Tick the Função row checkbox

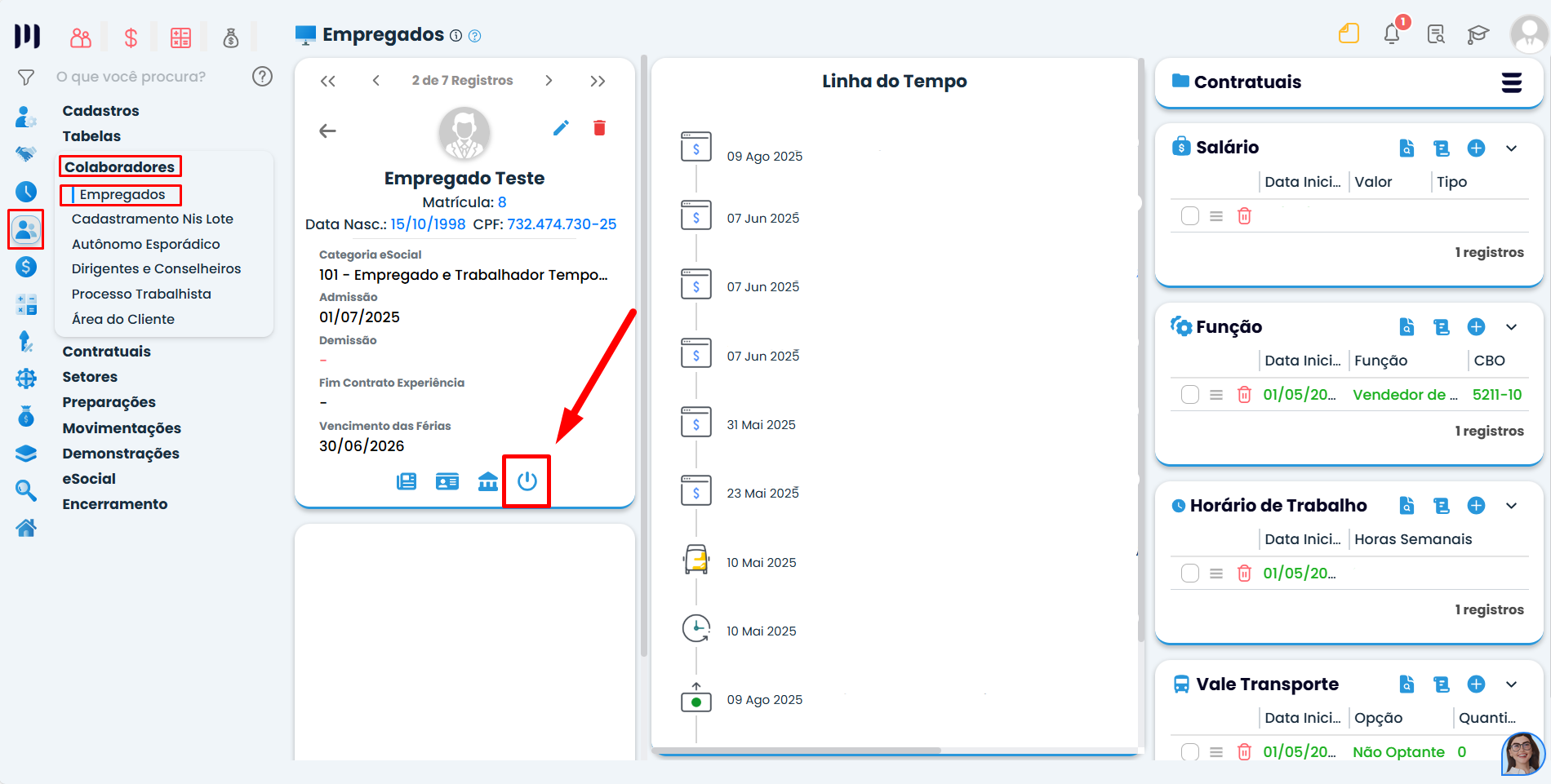[x=1190, y=395]
